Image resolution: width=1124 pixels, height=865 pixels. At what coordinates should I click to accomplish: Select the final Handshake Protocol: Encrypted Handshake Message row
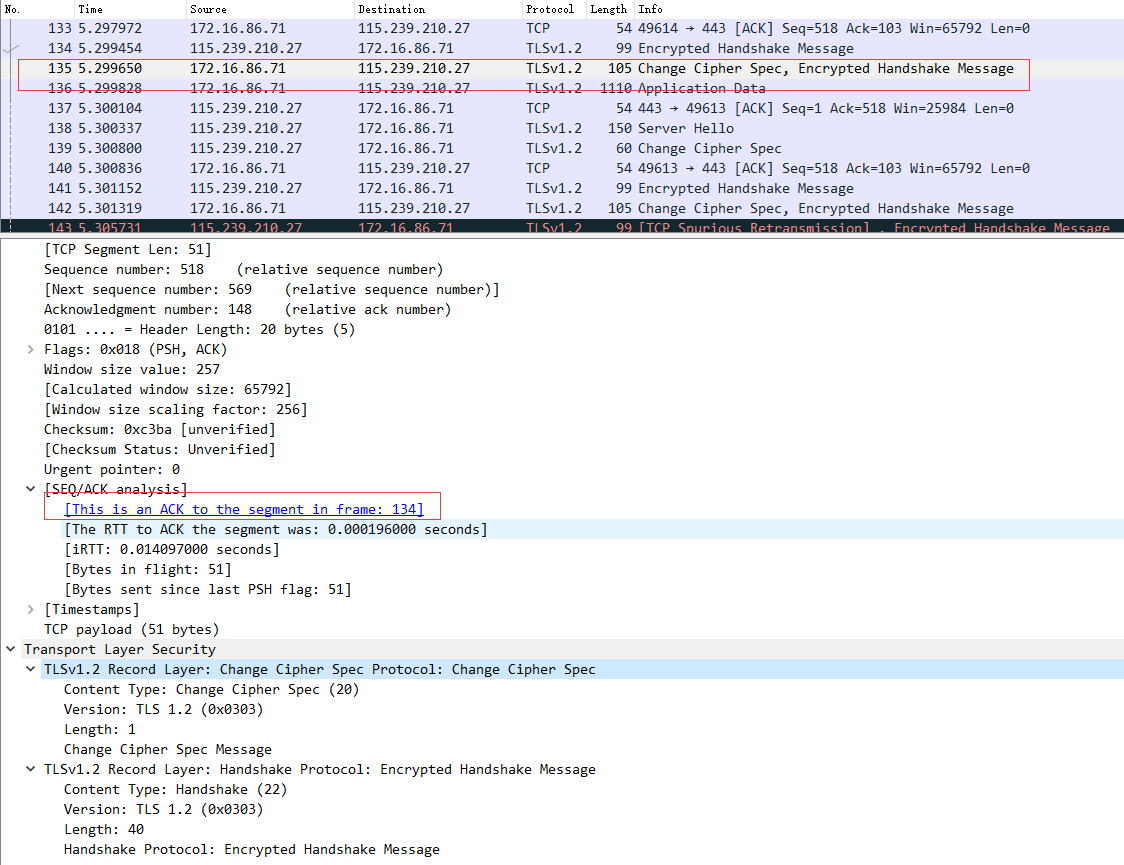coord(252,849)
